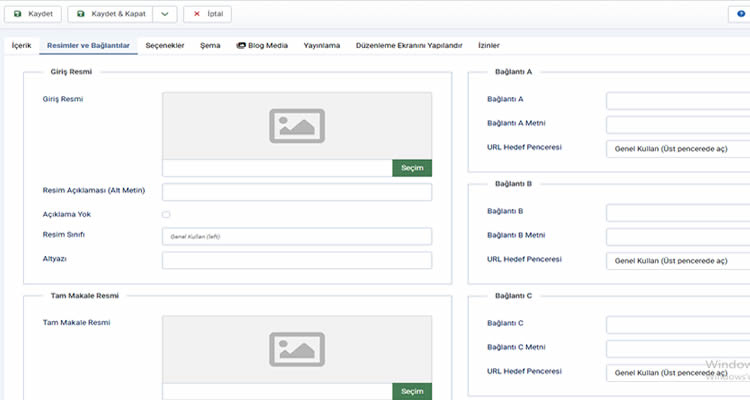Click the Kaydet save button
Viewport: 750px width, 400px height.
click(x=34, y=15)
